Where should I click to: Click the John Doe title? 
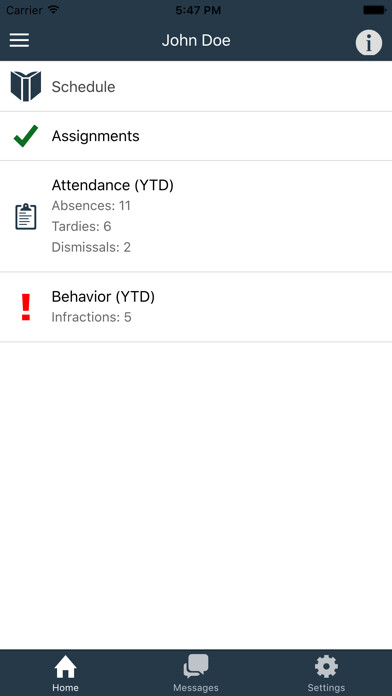point(196,40)
